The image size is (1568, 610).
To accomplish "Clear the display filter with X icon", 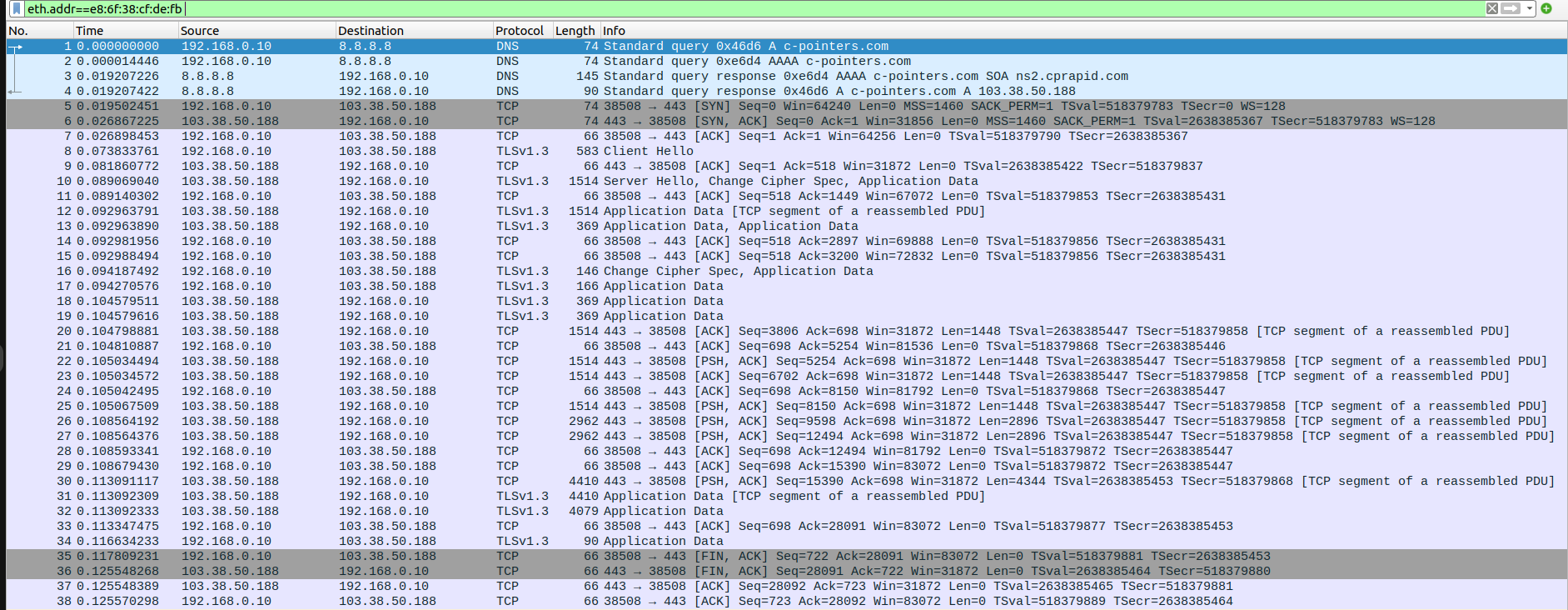I will coord(1492,8).
